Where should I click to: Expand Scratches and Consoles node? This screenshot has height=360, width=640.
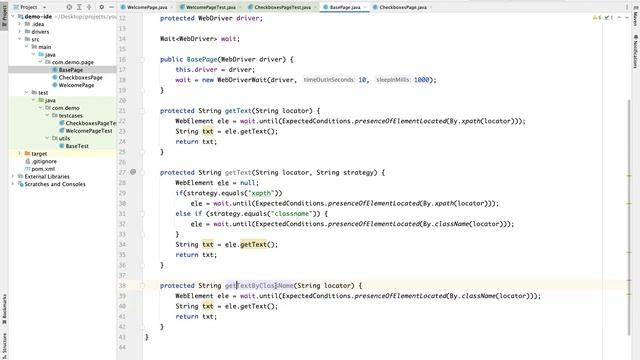point(13,184)
